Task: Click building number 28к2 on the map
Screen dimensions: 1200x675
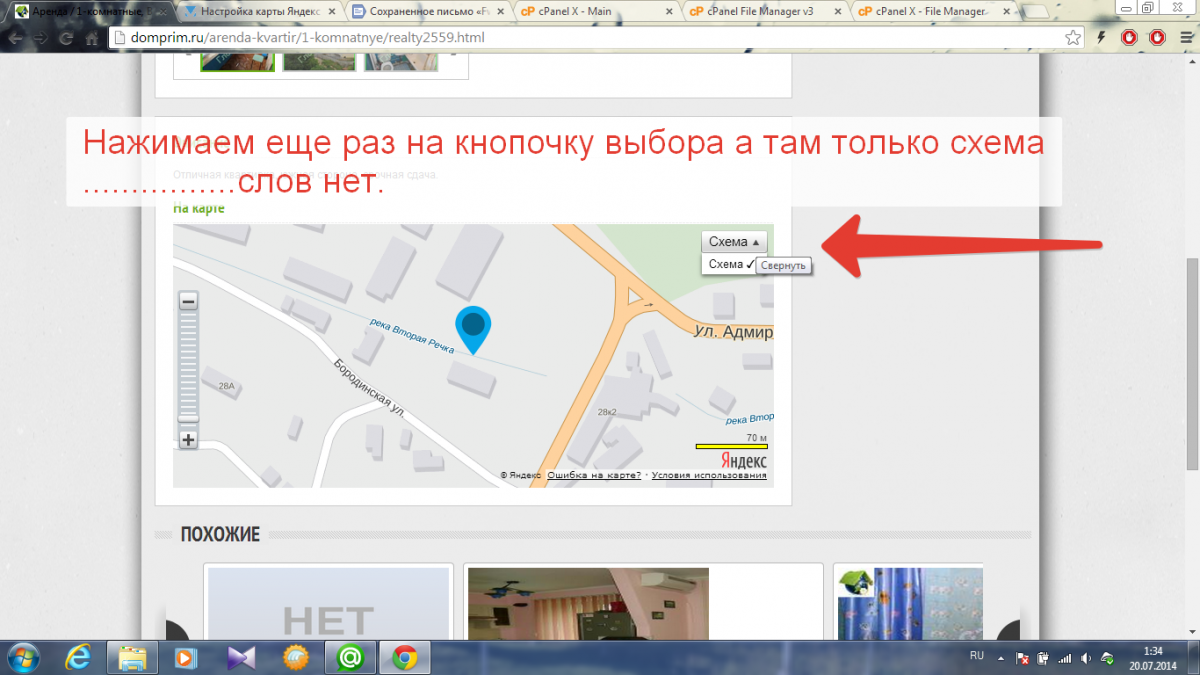Action: click(x=606, y=411)
